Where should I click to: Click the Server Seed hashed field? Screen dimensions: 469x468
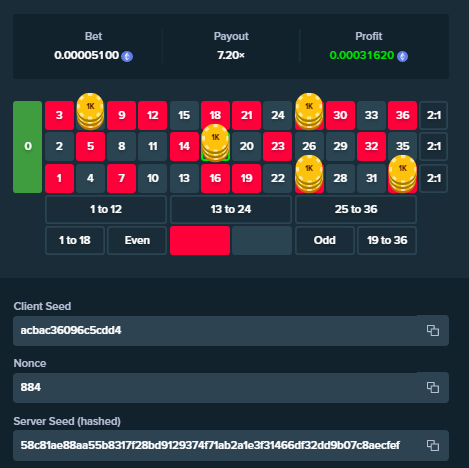pos(231,445)
